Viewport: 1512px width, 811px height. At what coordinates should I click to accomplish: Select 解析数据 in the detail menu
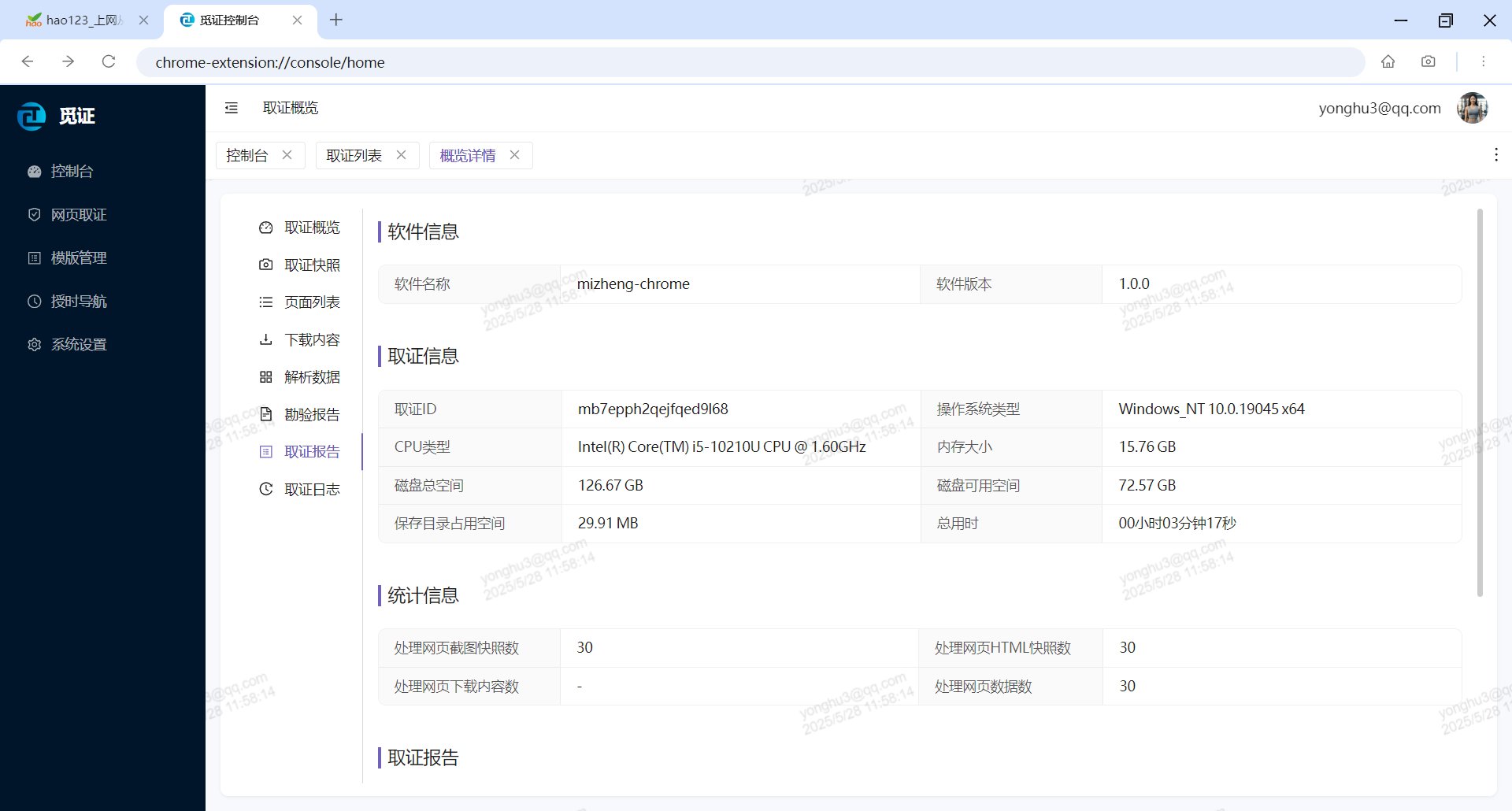(311, 377)
